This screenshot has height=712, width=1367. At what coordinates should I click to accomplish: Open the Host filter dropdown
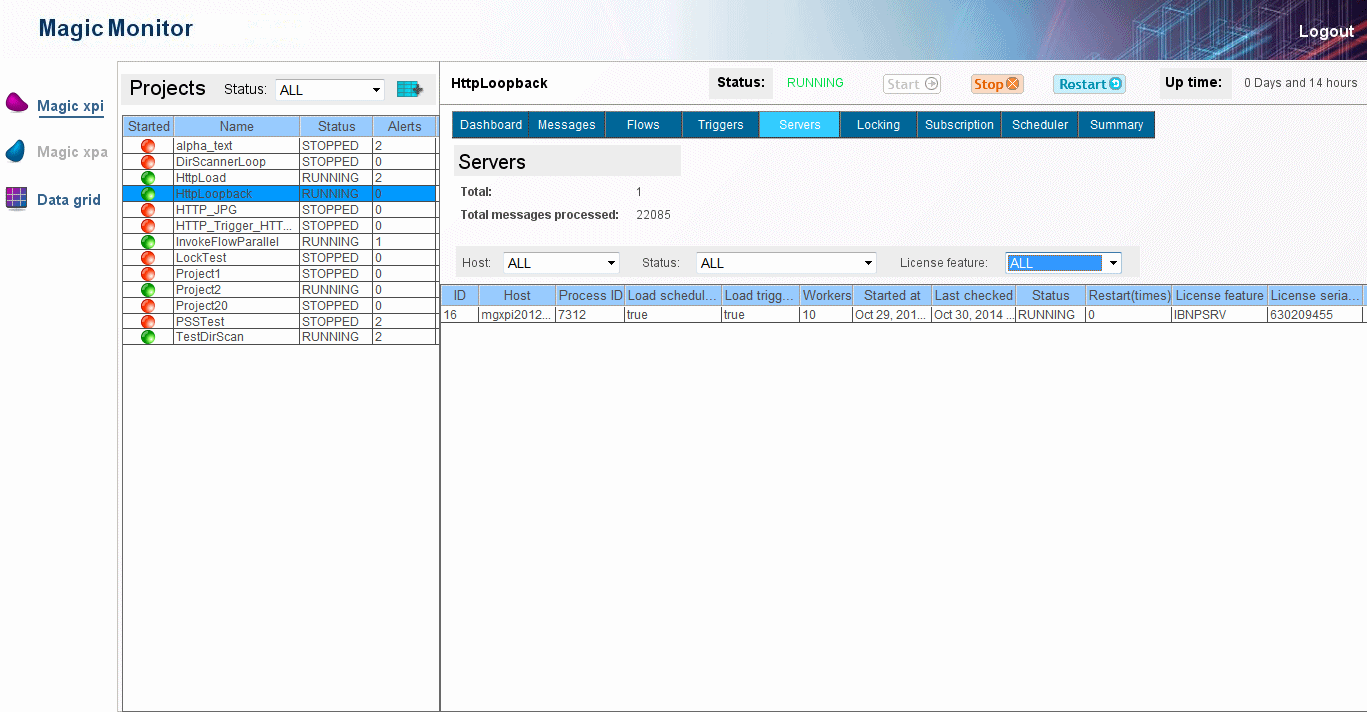click(x=561, y=263)
